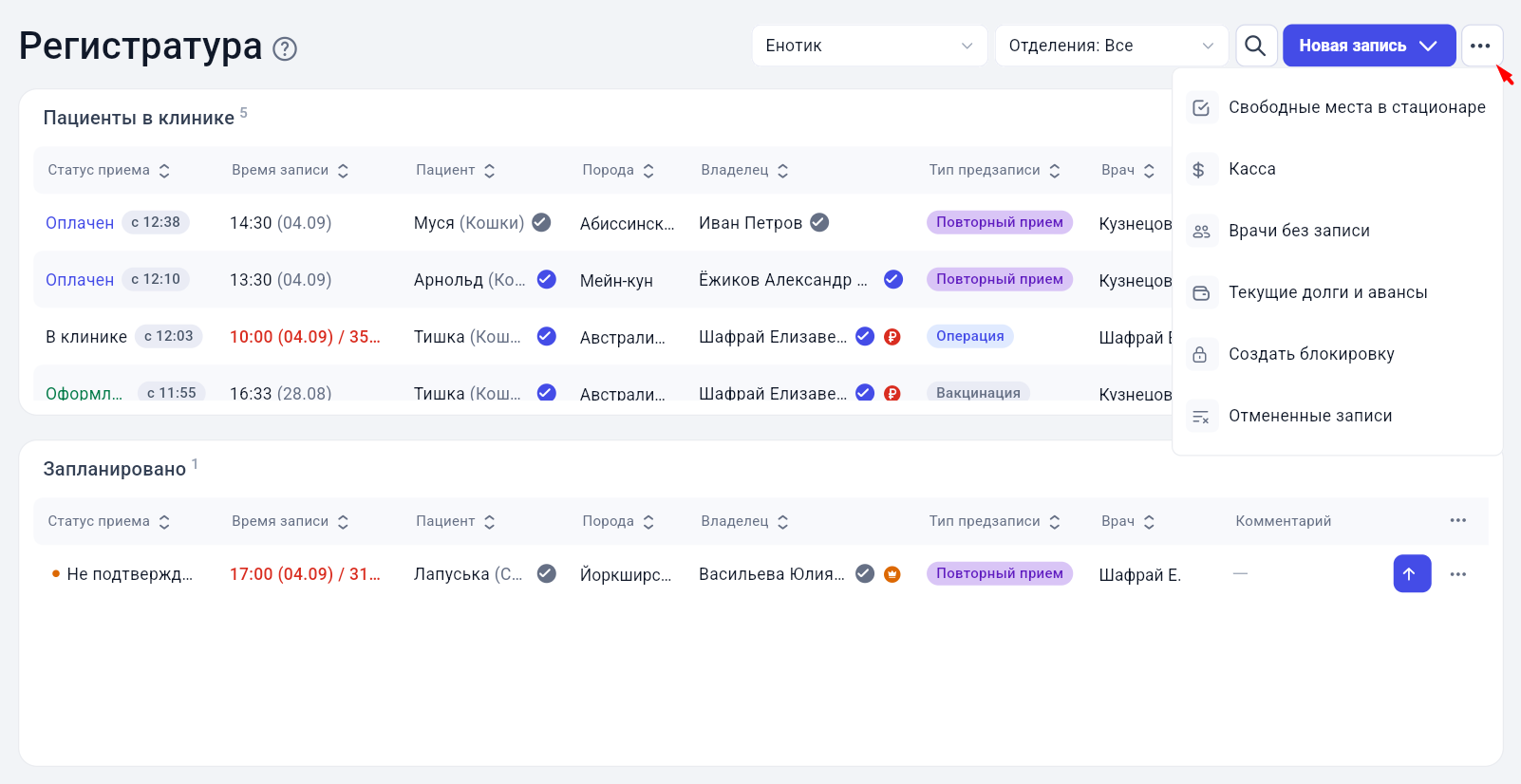Screen dimensions: 1521x784
Task: Click the verified check badge next to Арнольд
Action: coord(547,279)
